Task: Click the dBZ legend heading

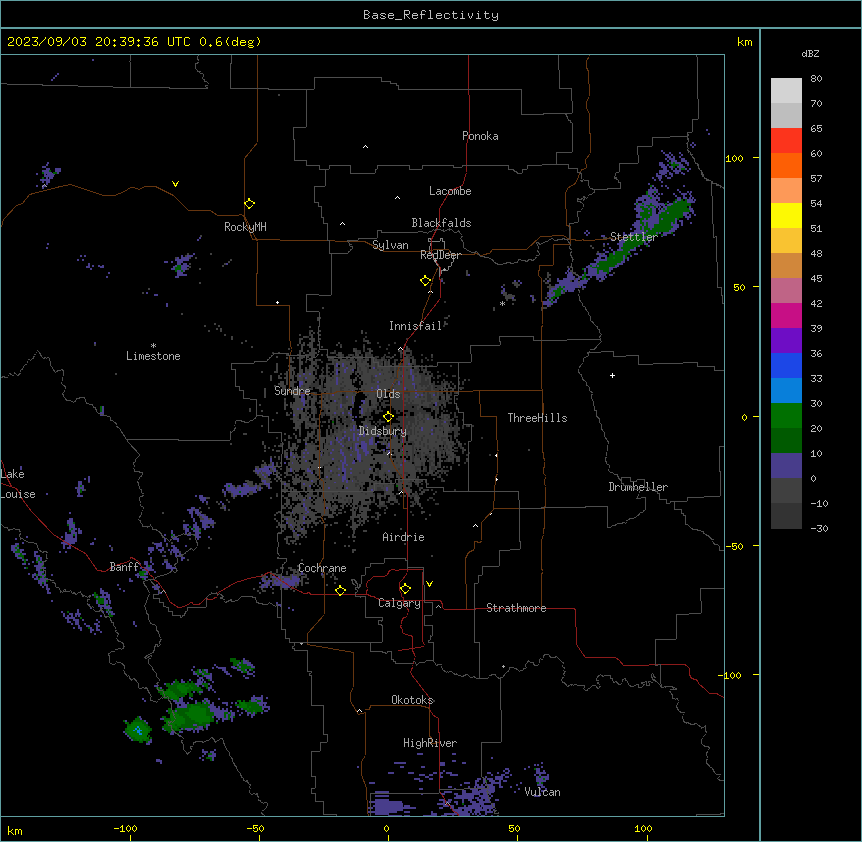Action: (x=810, y=54)
